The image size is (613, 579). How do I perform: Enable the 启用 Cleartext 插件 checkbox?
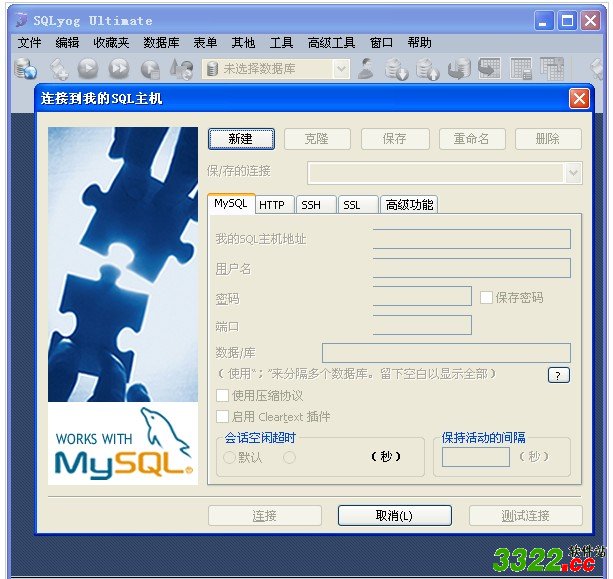(x=223, y=417)
